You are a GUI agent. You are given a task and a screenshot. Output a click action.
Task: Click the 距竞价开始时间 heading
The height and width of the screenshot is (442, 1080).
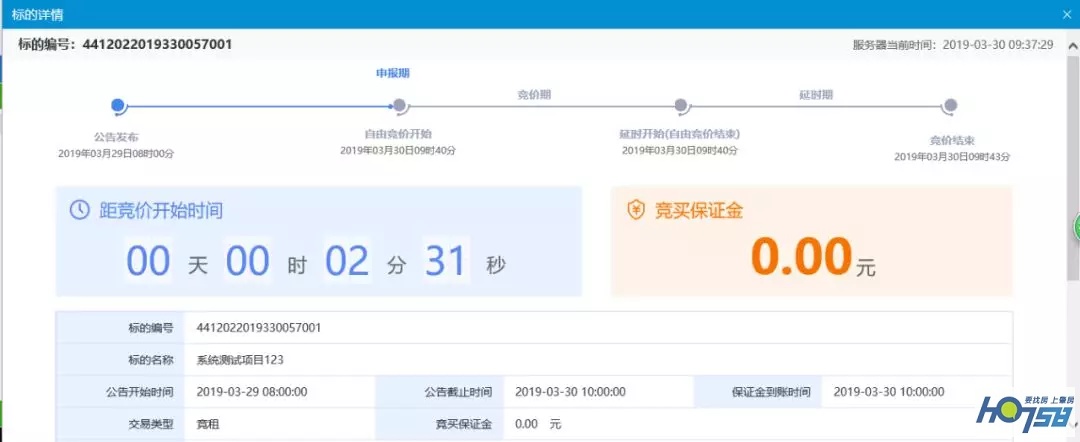[161, 210]
